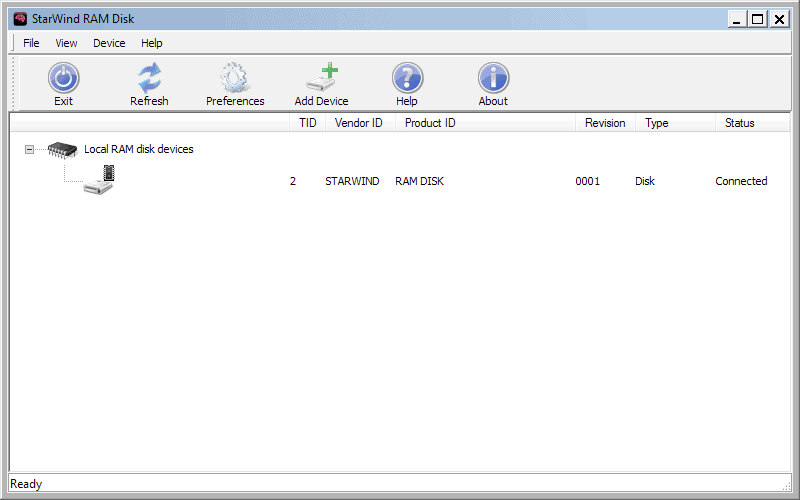The image size is (800, 500).
Task: Select the RAM chip icon for local devices
Action: (62, 149)
